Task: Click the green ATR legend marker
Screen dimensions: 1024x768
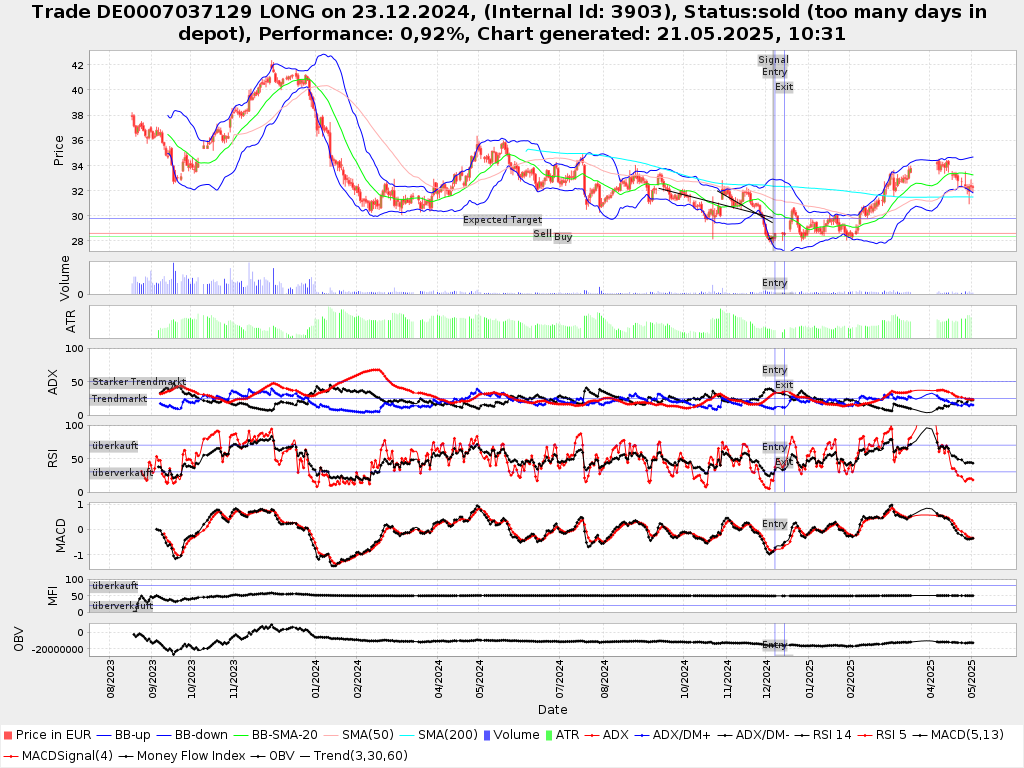Action: click(548, 735)
